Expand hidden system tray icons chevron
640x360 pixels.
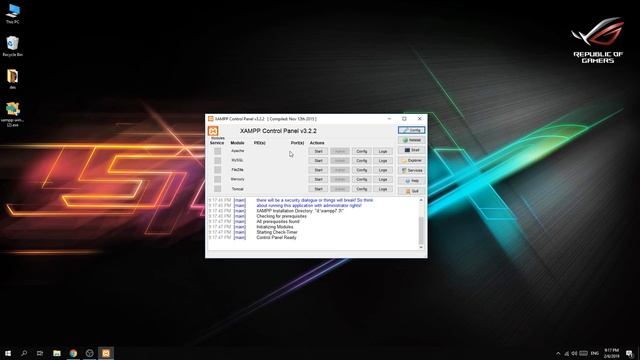[x=558, y=353]
